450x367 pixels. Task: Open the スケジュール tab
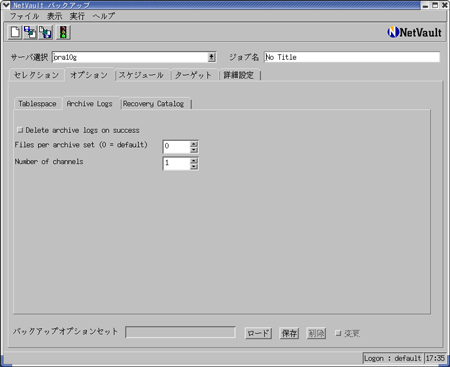pyautogui.click(x=141, y=75)
